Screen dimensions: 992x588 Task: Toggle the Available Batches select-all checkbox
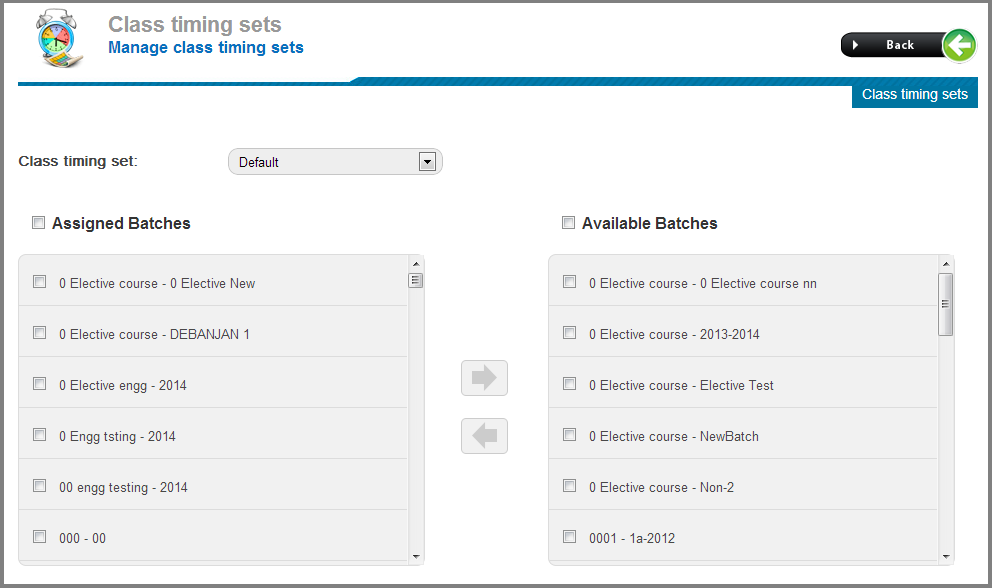pos(568,223)
